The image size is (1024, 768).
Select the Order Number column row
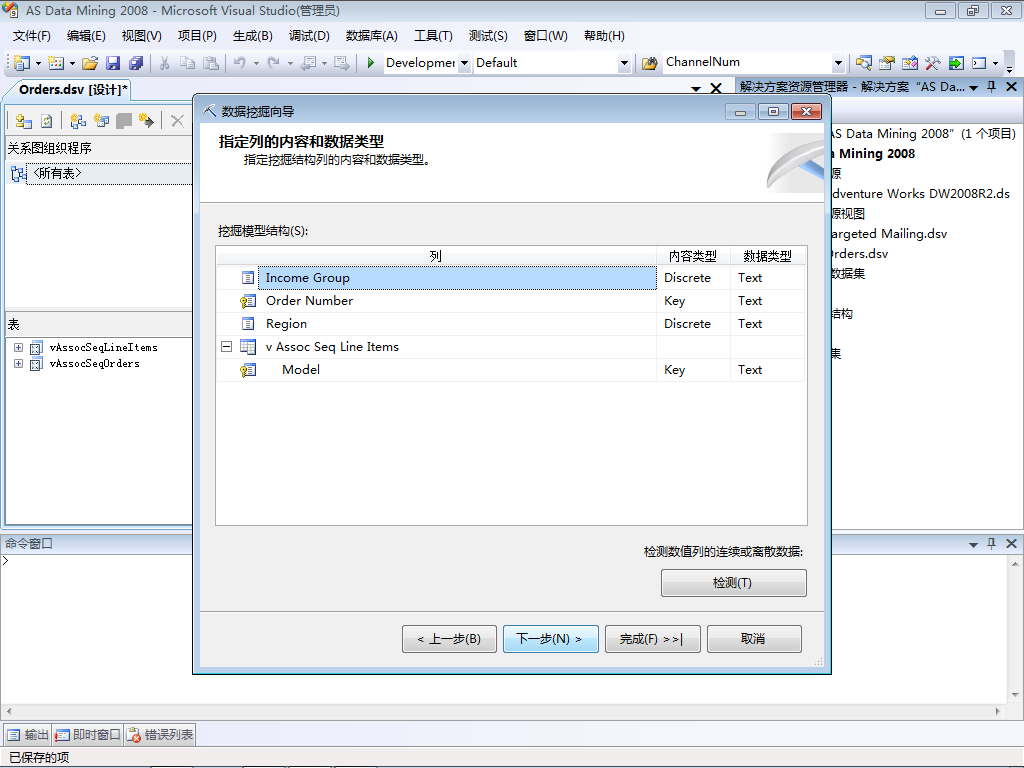point(457,300)
